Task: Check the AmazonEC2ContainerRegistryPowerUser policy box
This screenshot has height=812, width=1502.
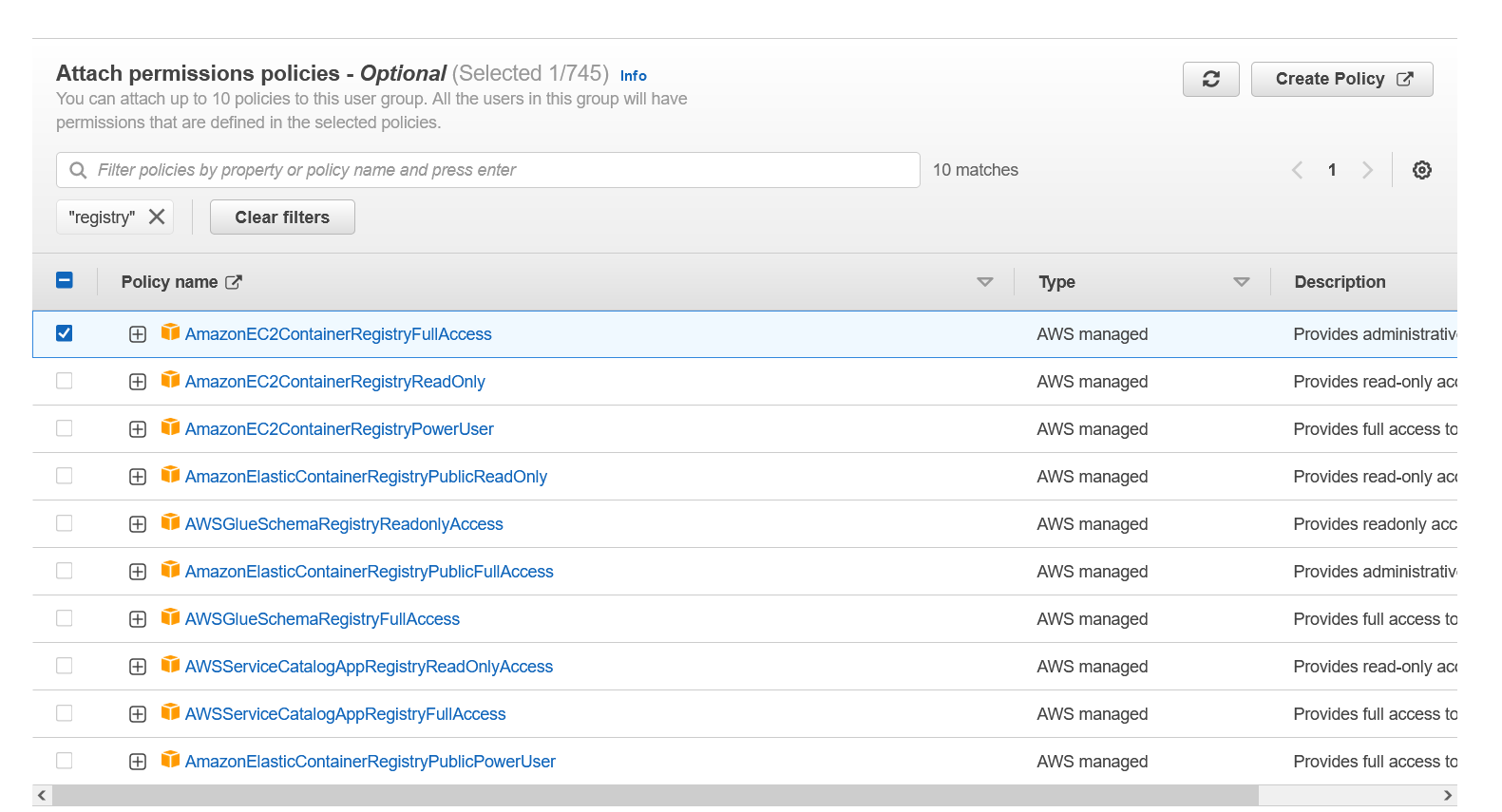Action: (64, 428)
